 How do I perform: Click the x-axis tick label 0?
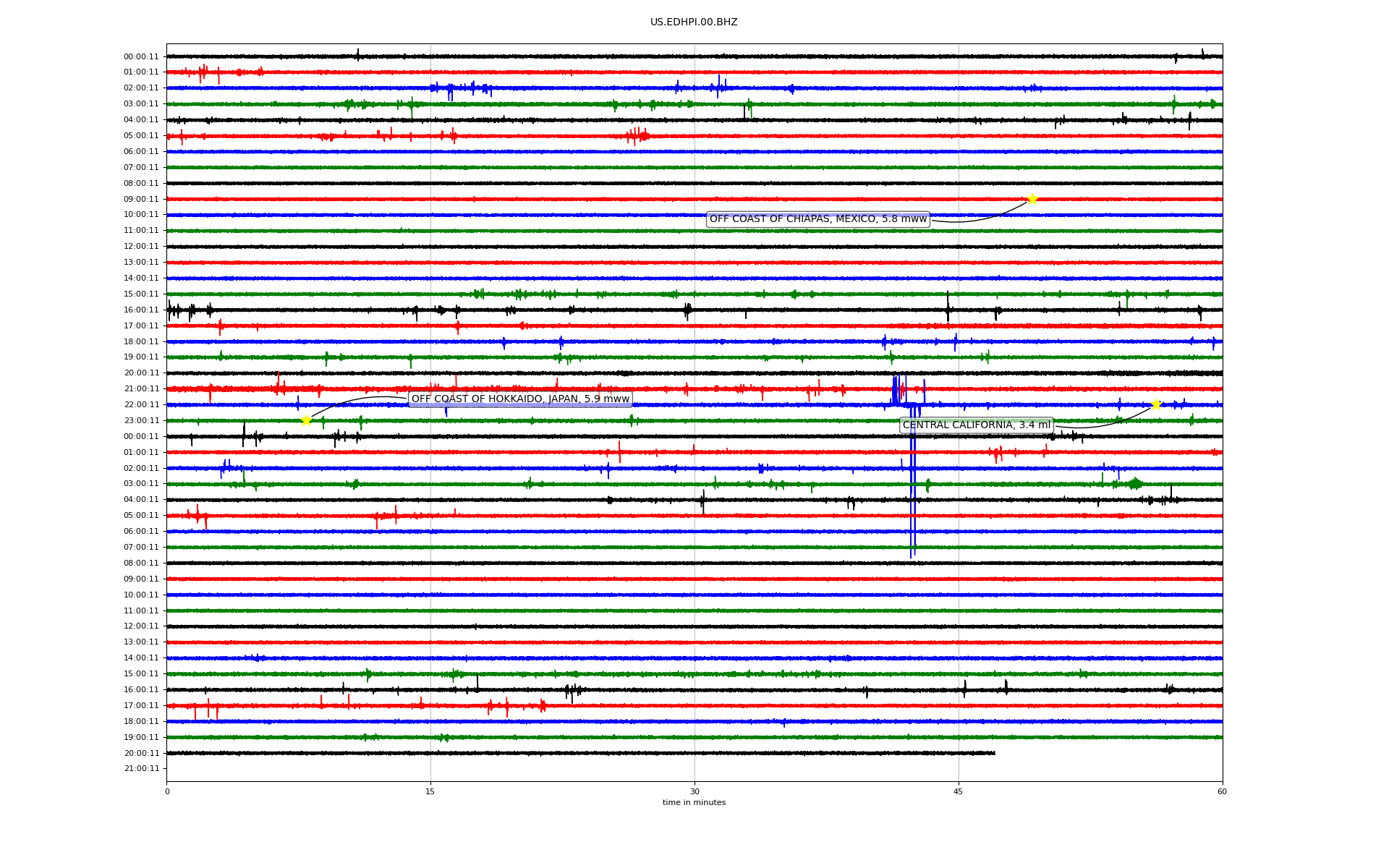[167, 791]
